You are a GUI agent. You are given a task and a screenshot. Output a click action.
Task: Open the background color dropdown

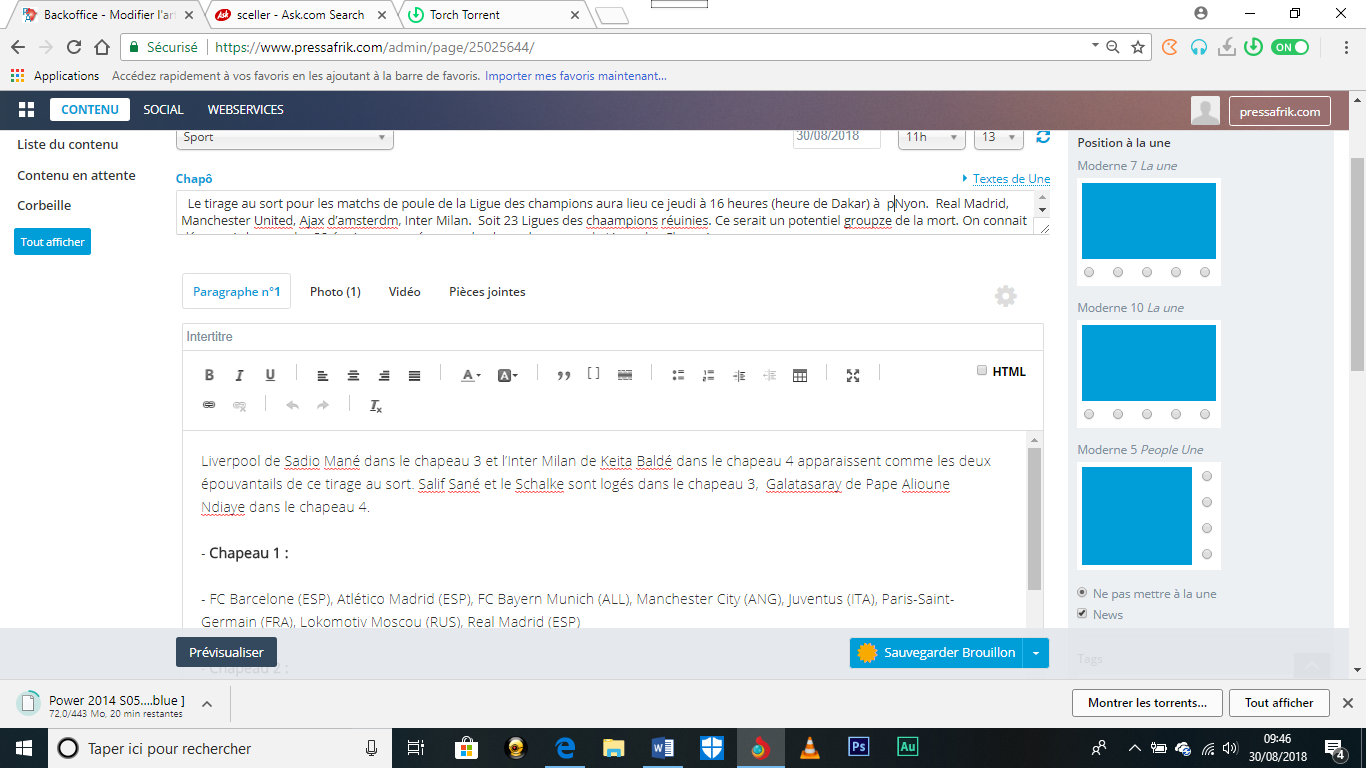507,376
